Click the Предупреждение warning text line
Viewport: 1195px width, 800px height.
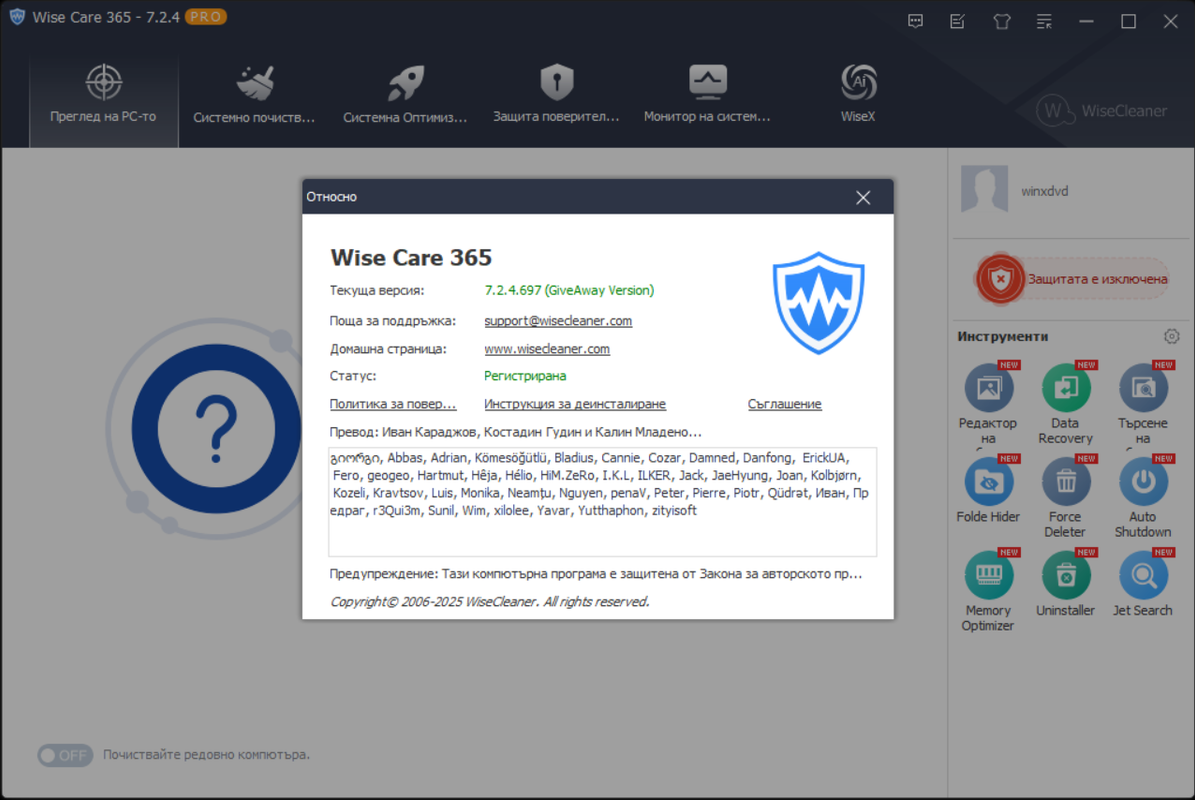(x=595, y=574)
